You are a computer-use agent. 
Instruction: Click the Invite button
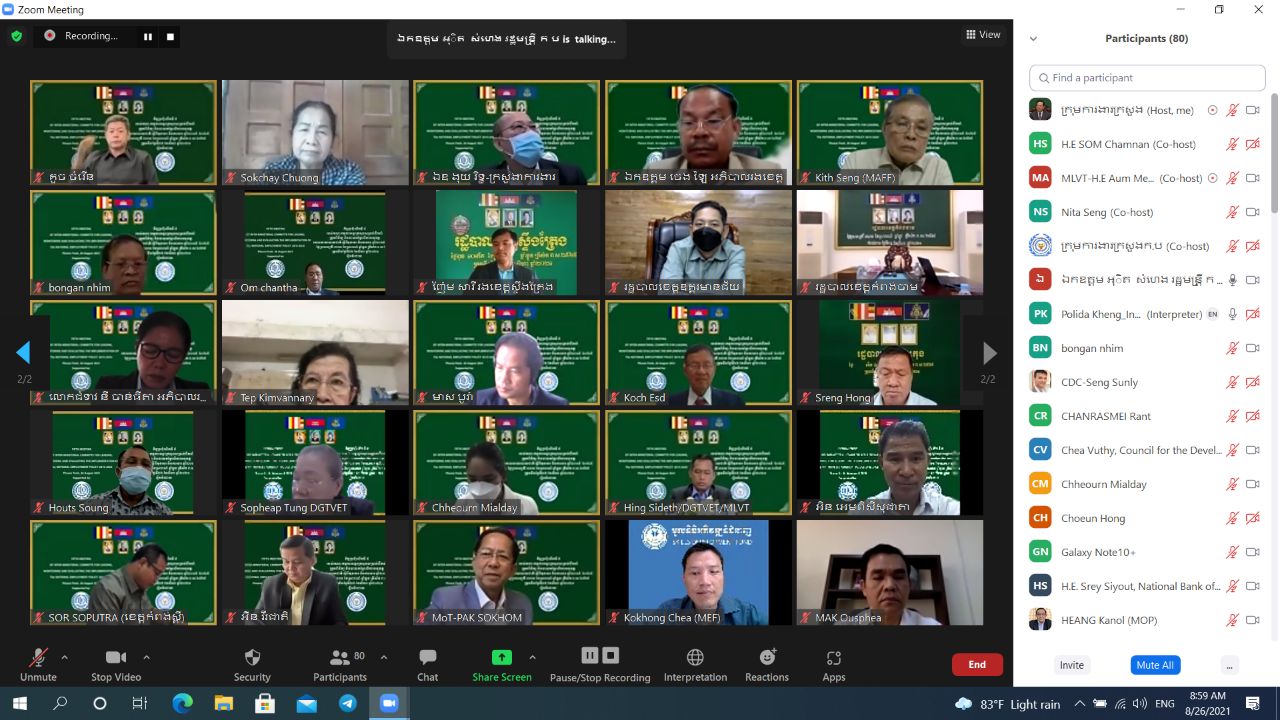[x=1072, y=665]
